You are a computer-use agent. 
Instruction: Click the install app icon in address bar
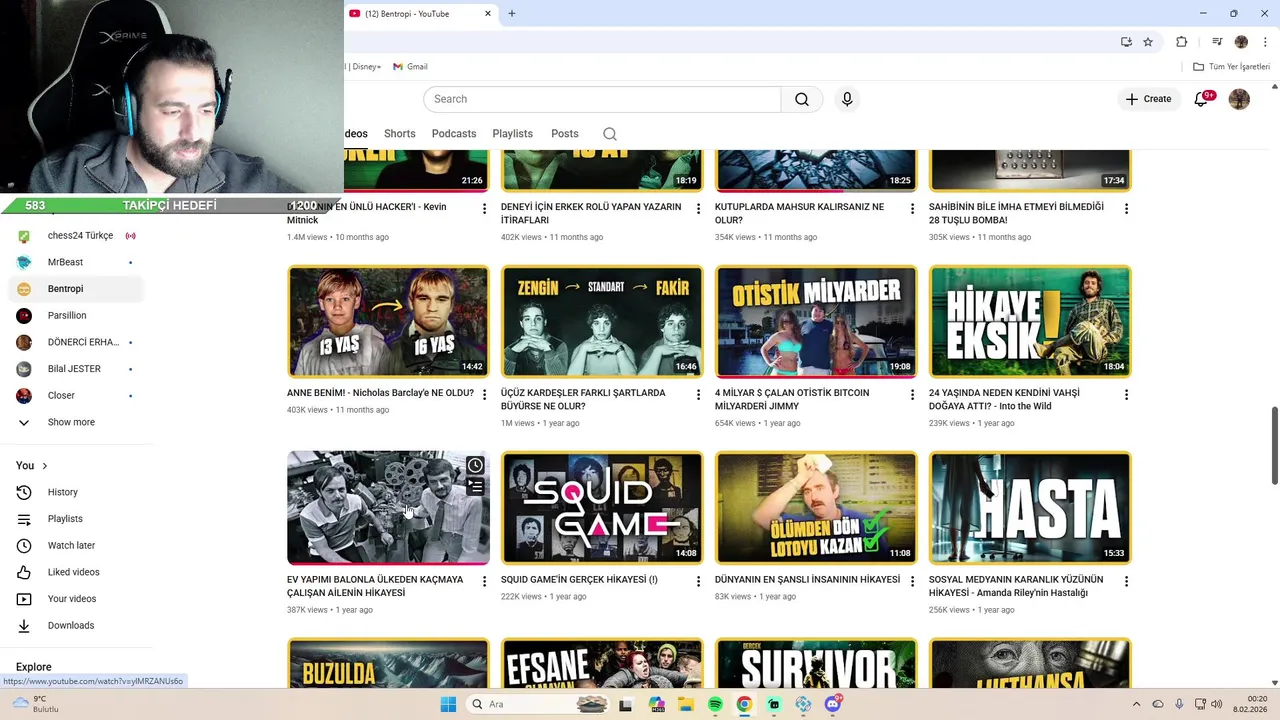tap(1126, 42)
